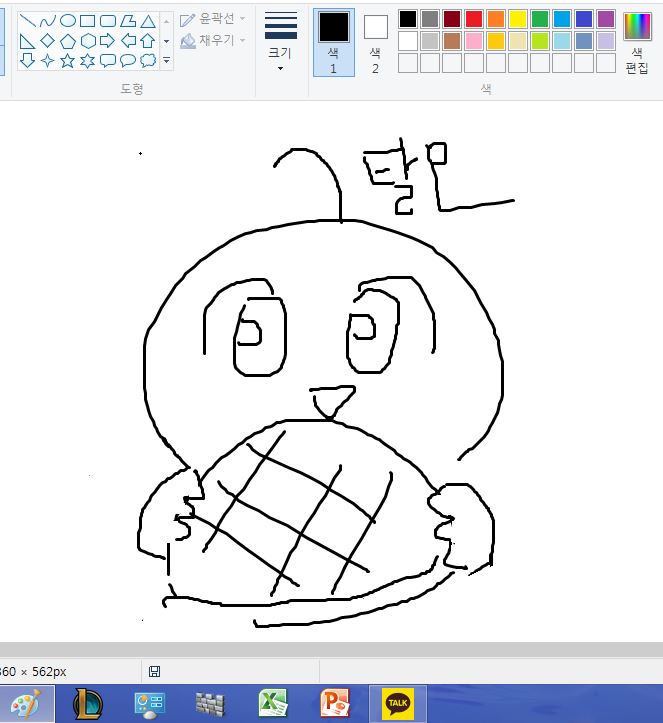Open the 채우기 fill dropdown
663x723 pixels.
(212, 40)
